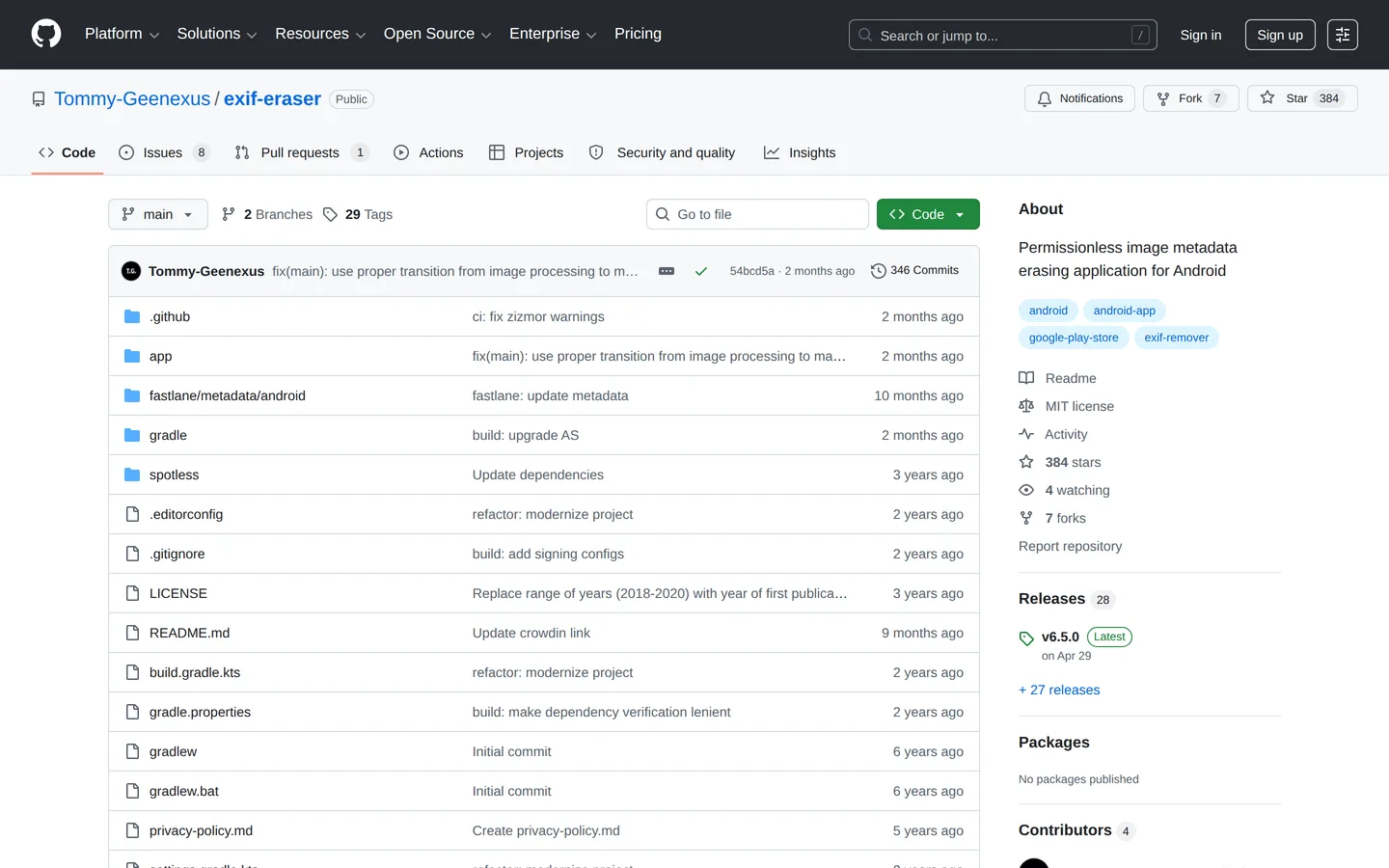This screenshot has height=868, width=1389.
Task: Switch to the Issues tab
Action: 164,152
